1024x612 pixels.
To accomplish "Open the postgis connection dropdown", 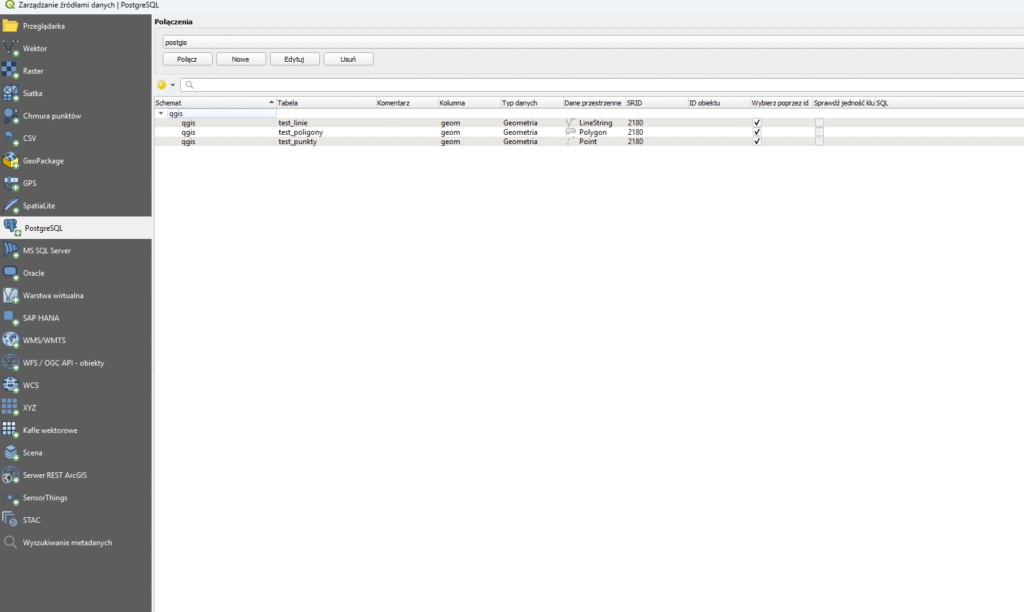I will click(590, 42).
